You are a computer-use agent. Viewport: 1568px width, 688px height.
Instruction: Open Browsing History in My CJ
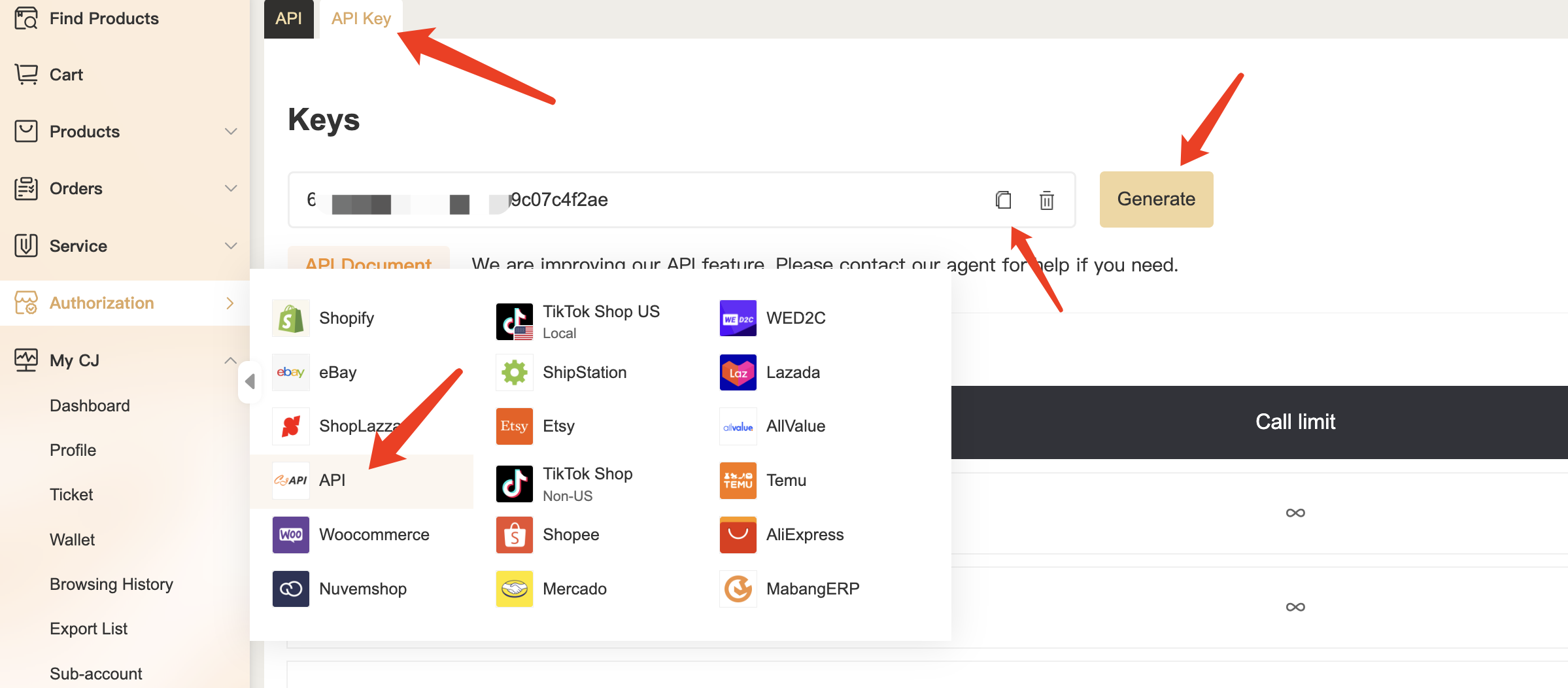point(111,584)
